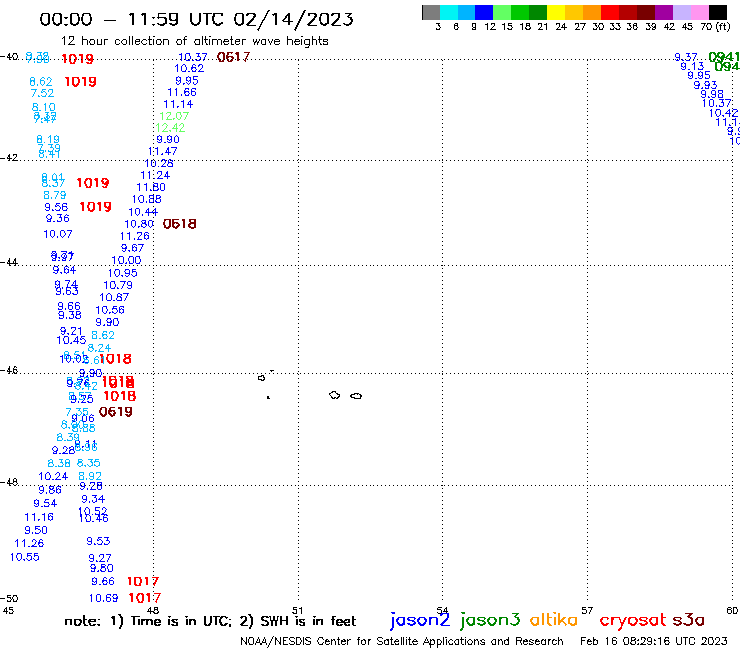Select the NOAA/NESDIS credit line

tap(402, 642)
